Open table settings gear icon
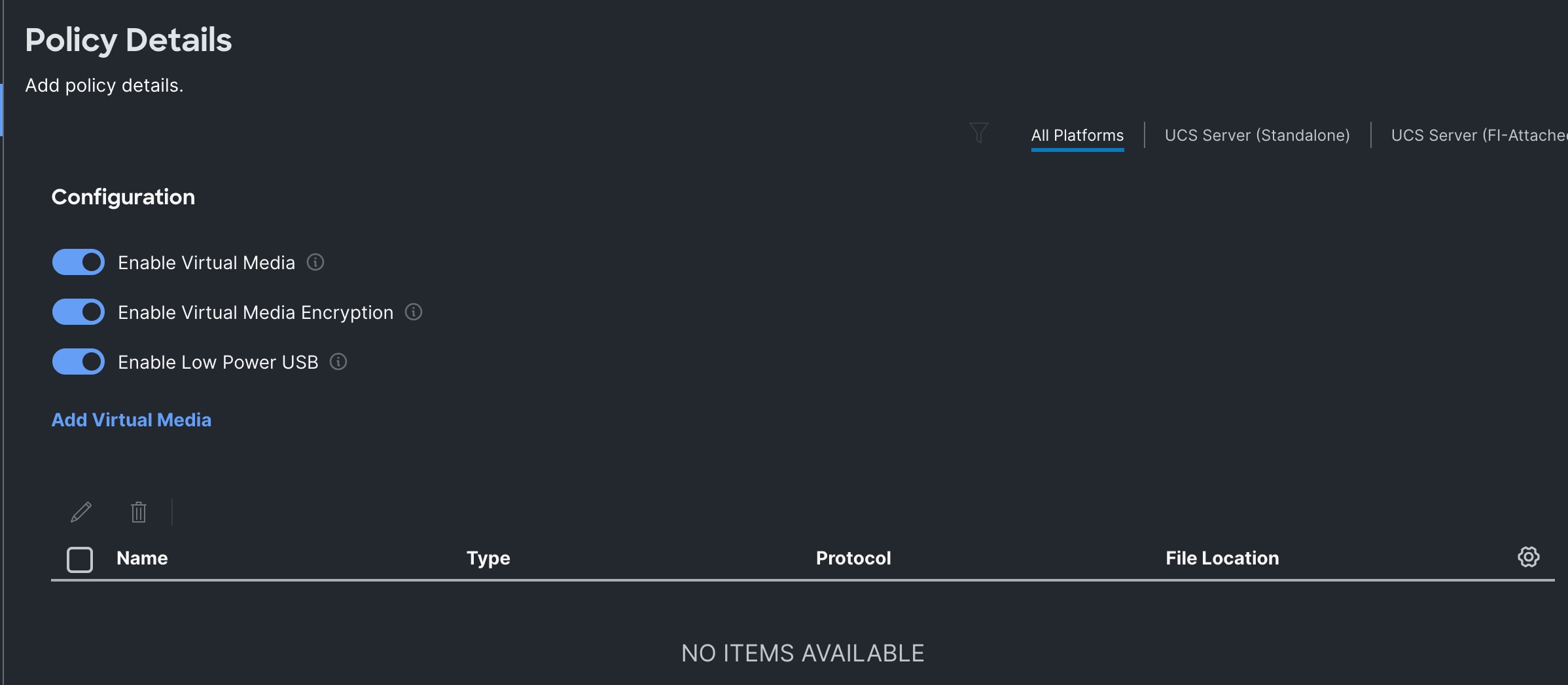Screen dimensions: 1568x685 coord(1528,557)
